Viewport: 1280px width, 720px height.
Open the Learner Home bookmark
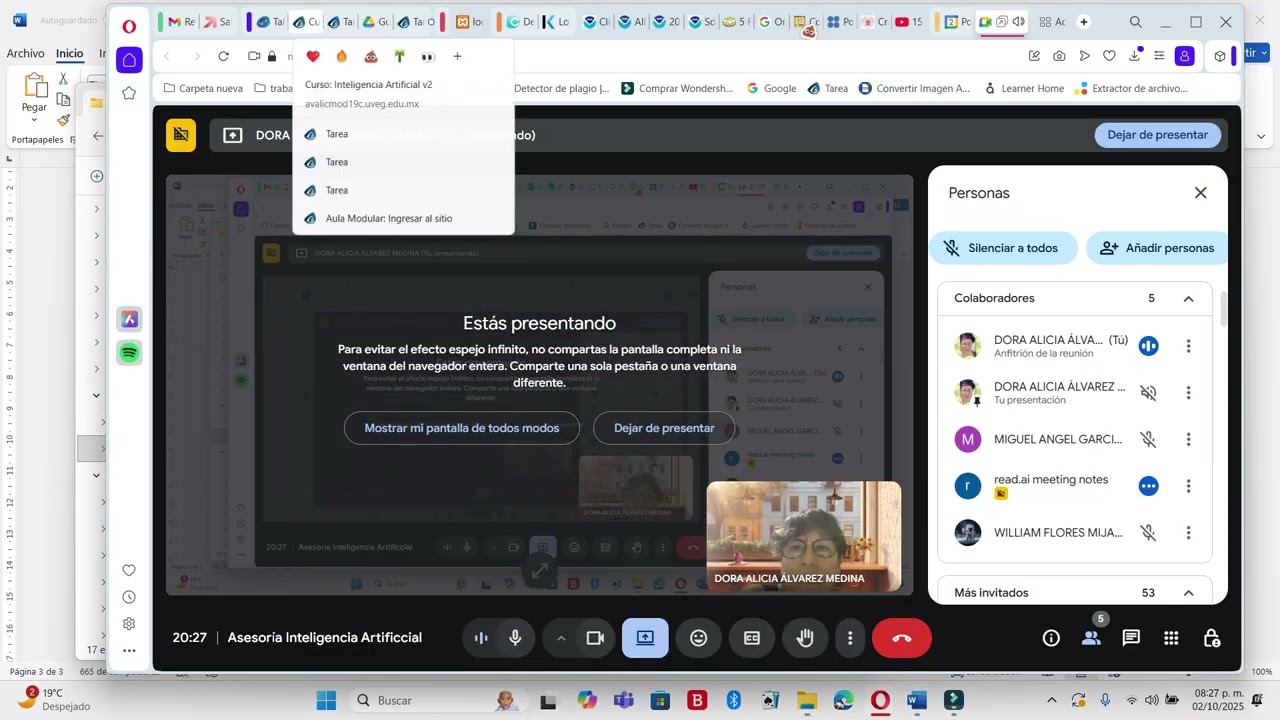[1024, 88]
